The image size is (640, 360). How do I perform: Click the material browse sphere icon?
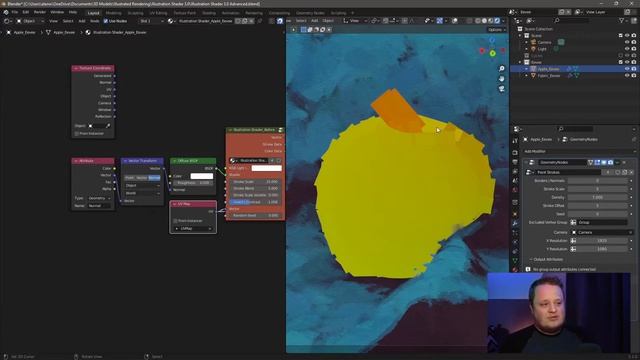point(171,21)
